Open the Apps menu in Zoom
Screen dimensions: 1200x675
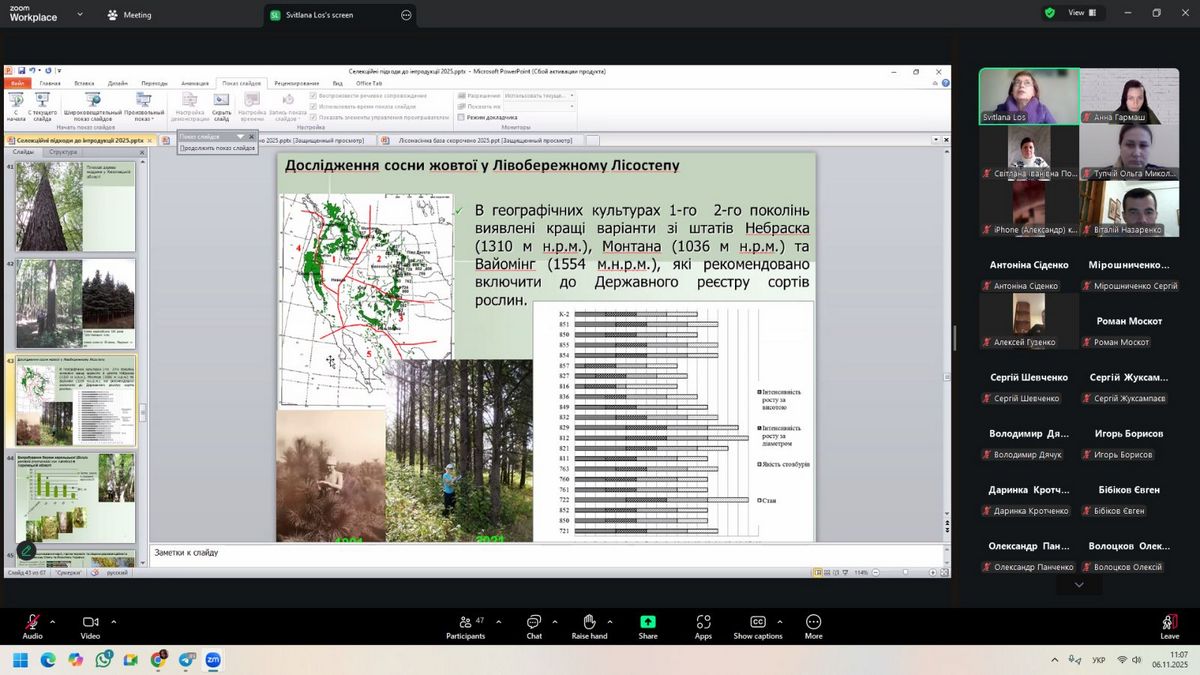(x=703, y=626)
